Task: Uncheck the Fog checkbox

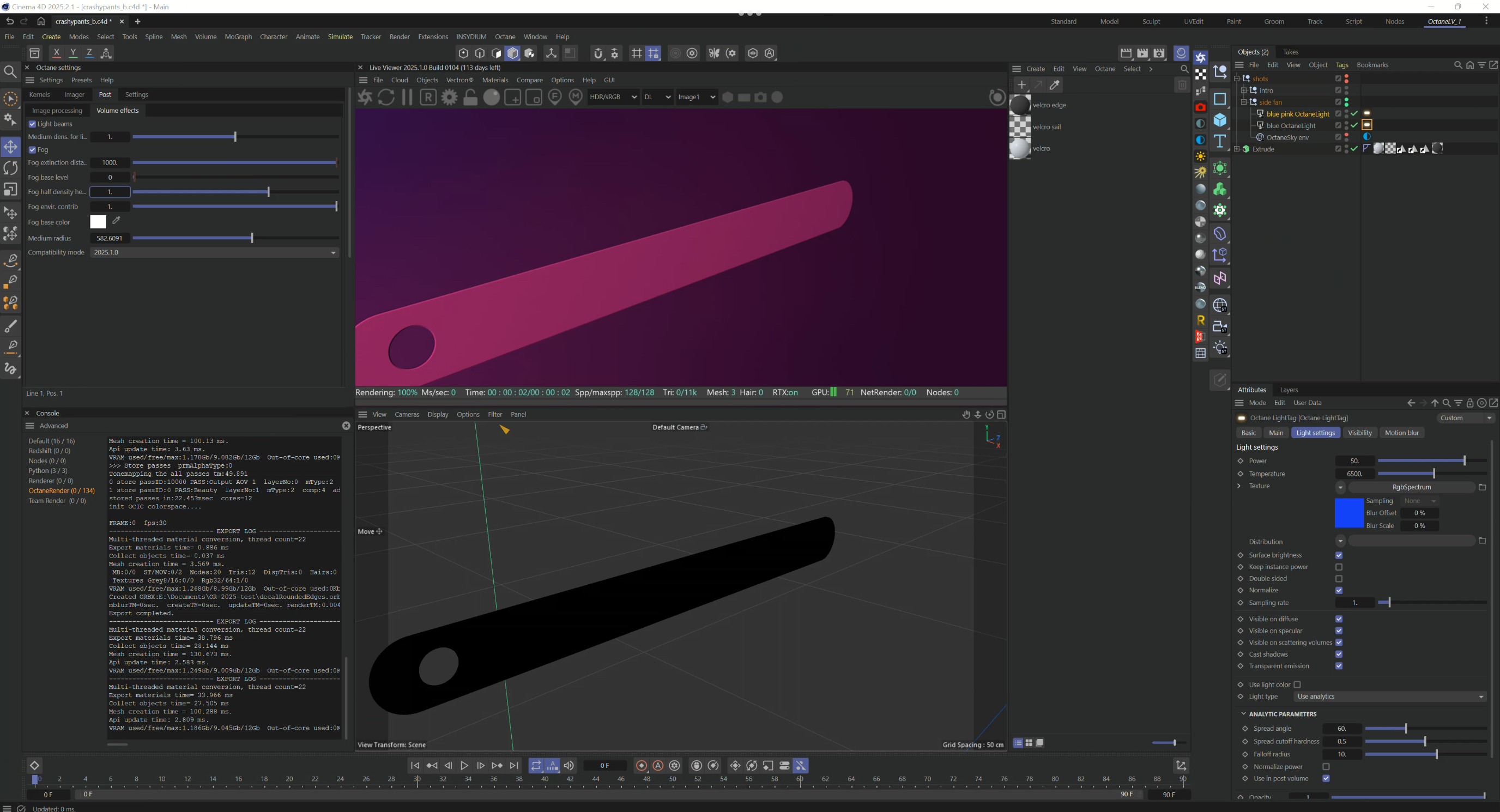Action: (x=33, y=150)
